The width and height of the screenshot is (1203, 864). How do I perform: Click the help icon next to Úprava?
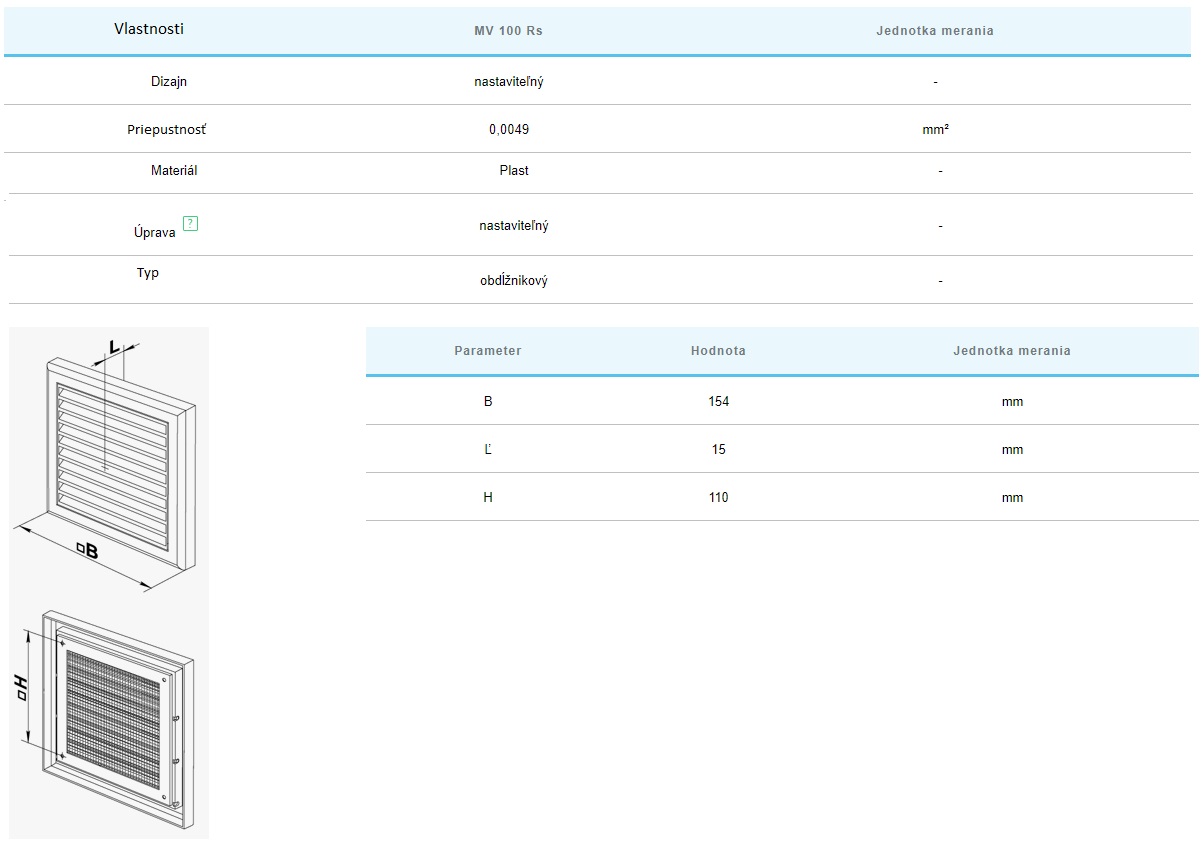pyautogui.click(x=190, y=224)
